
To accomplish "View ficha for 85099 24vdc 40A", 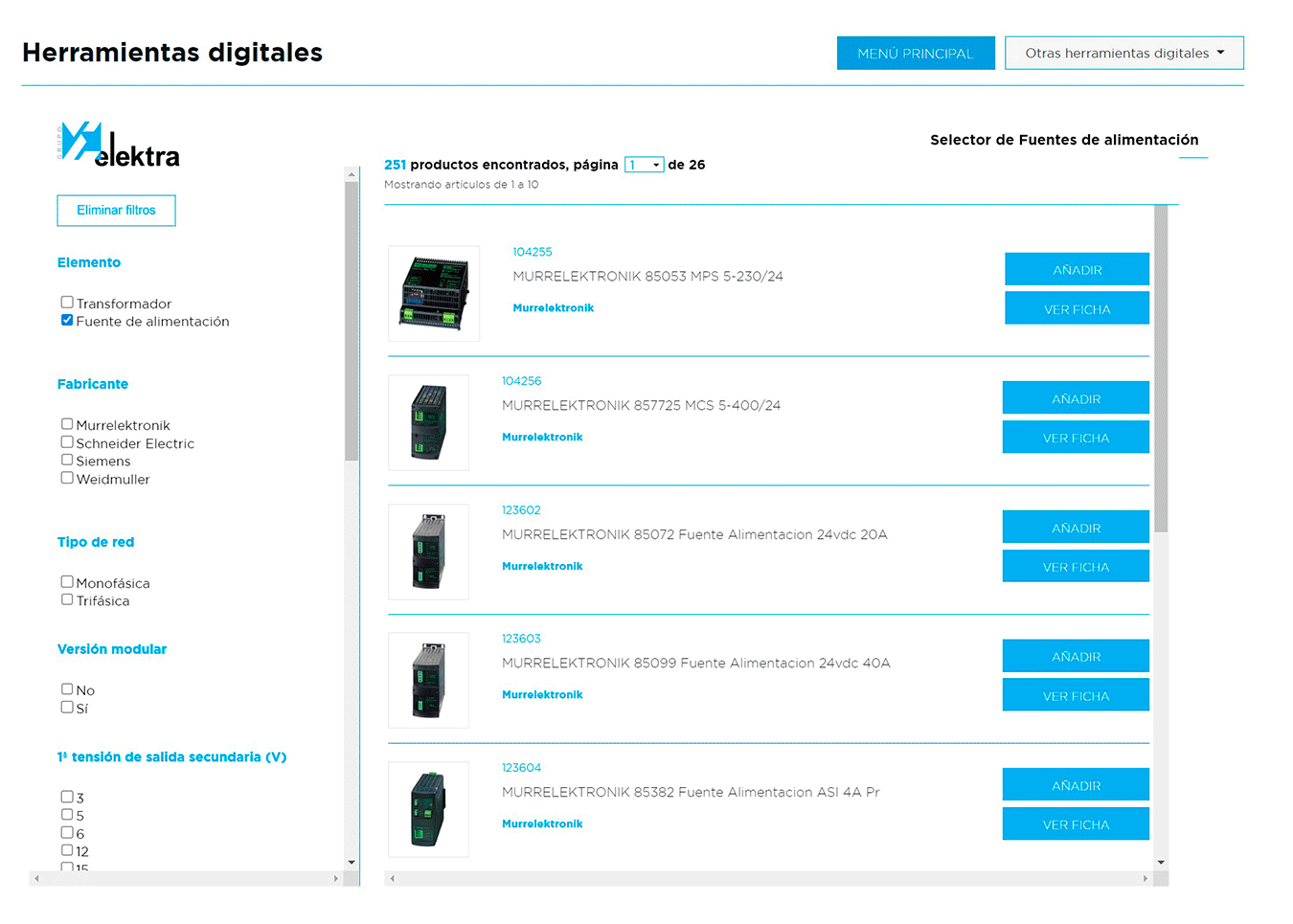I will pos(1076,695).
